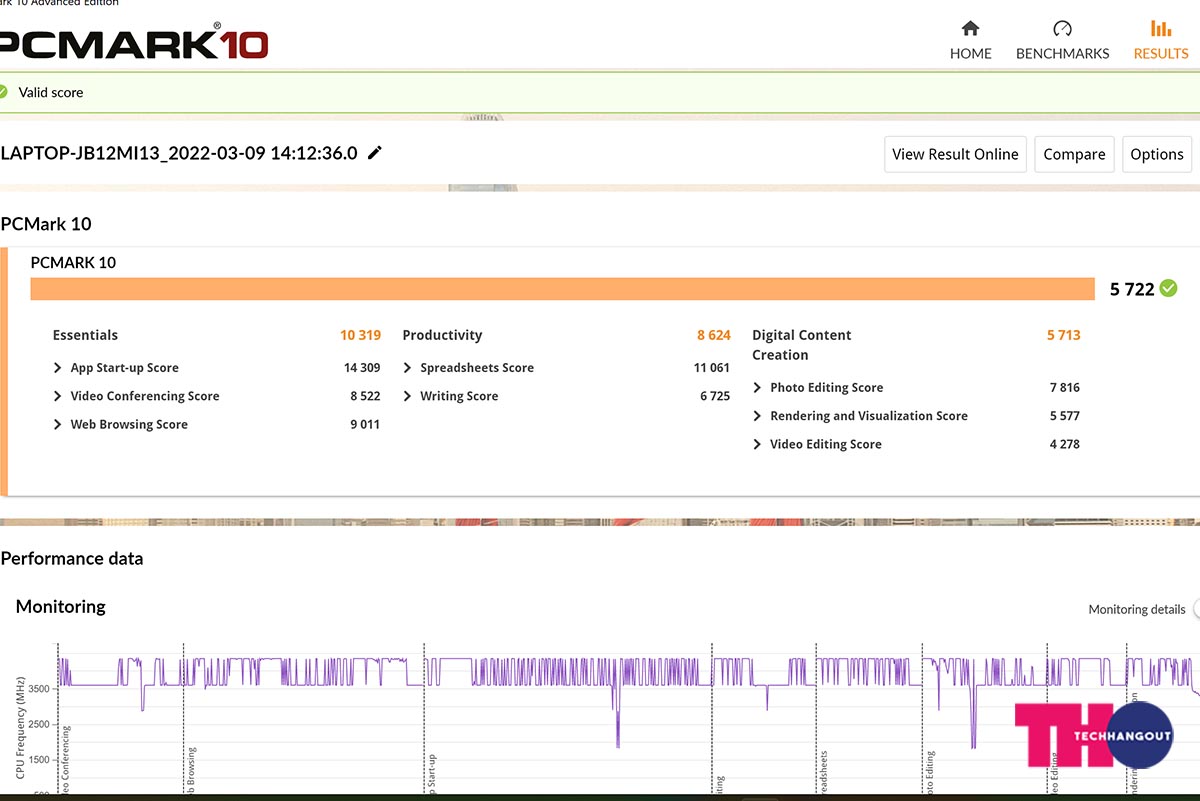Click overall score 5 722
Image resolution: width=1200 pixels, height=801 pixels.
(1132, 289)
